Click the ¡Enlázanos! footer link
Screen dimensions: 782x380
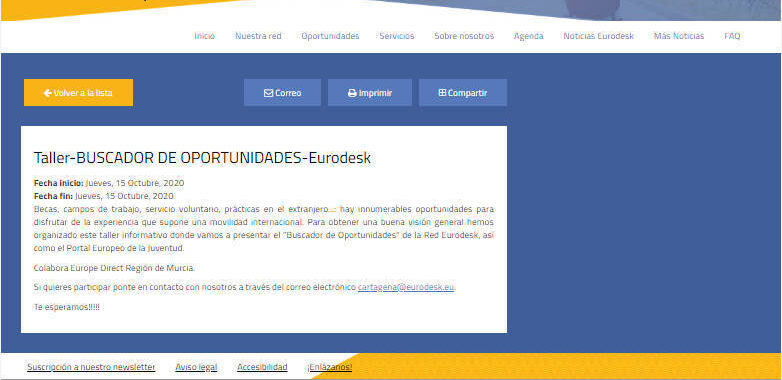coord(330,368)
